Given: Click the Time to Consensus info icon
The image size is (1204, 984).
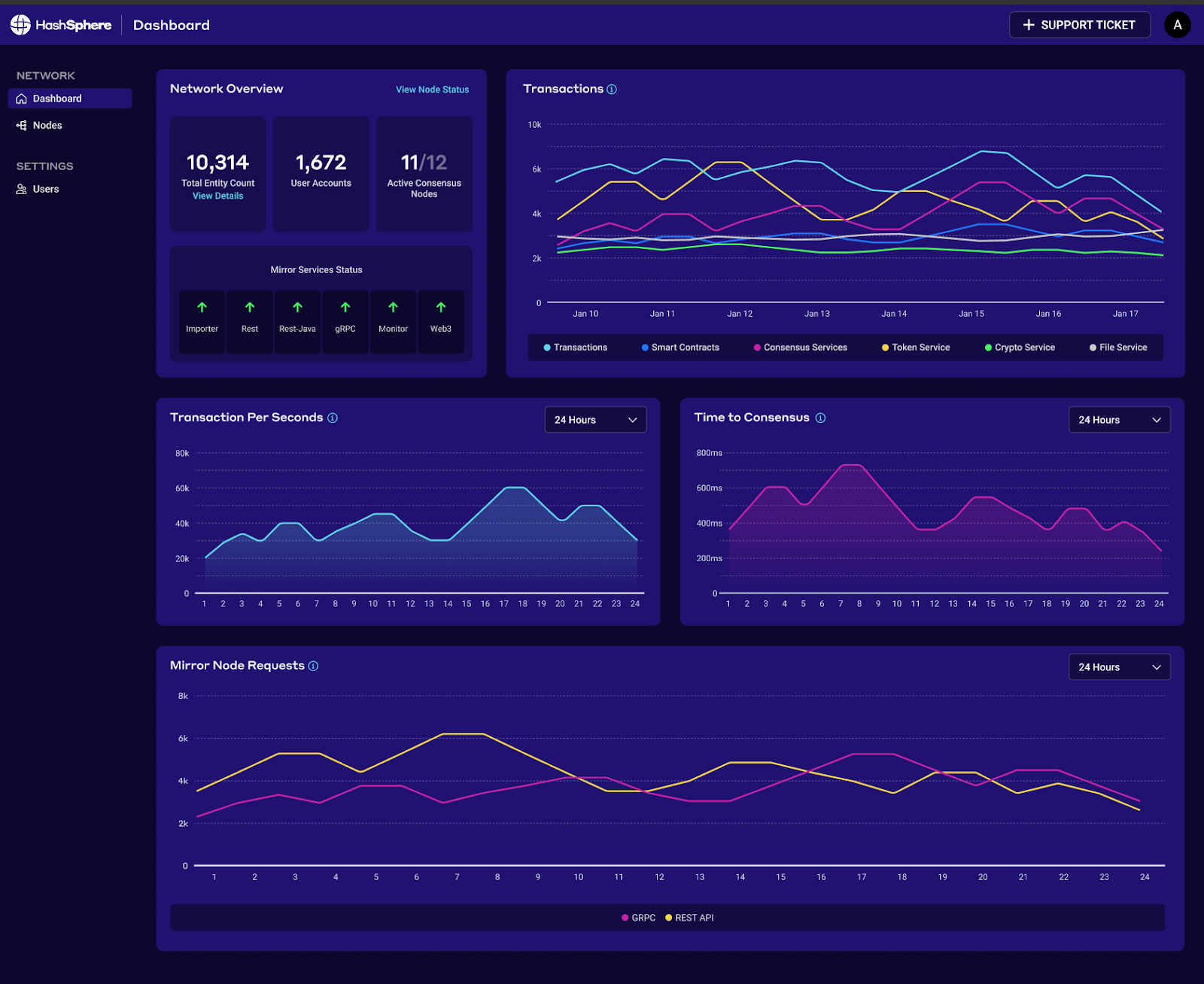Looking at the screenshot, I should pyautogui.click(x=820, y=418).
